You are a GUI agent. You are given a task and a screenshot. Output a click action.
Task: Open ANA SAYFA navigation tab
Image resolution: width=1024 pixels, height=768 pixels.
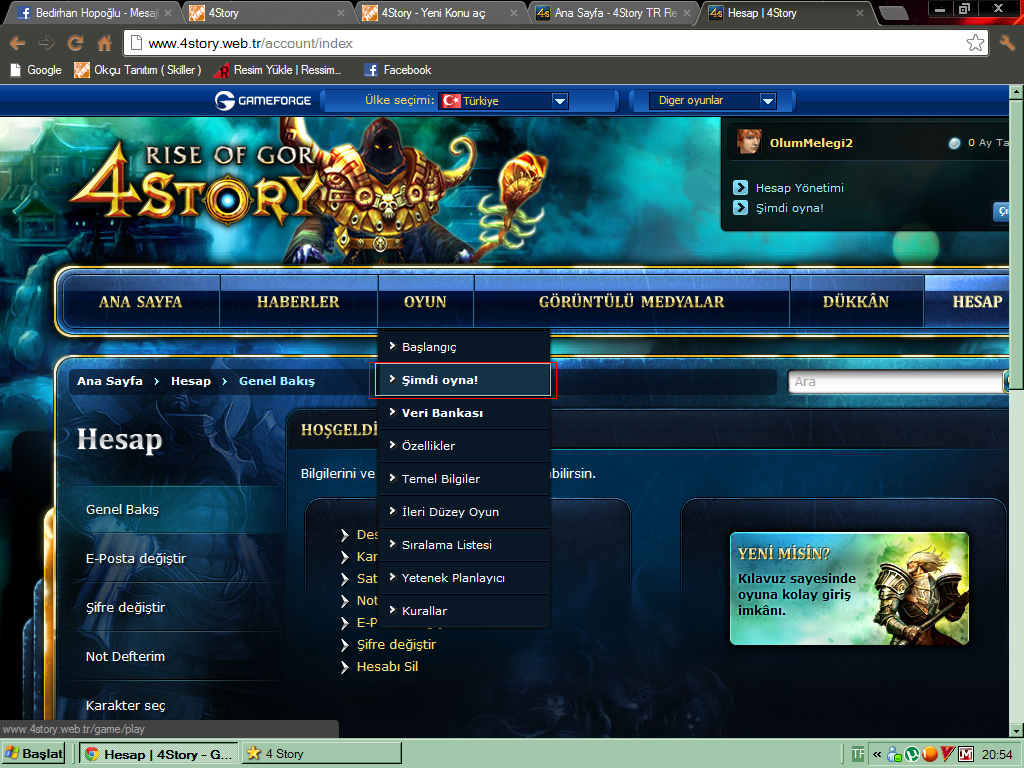click(140, 301)
